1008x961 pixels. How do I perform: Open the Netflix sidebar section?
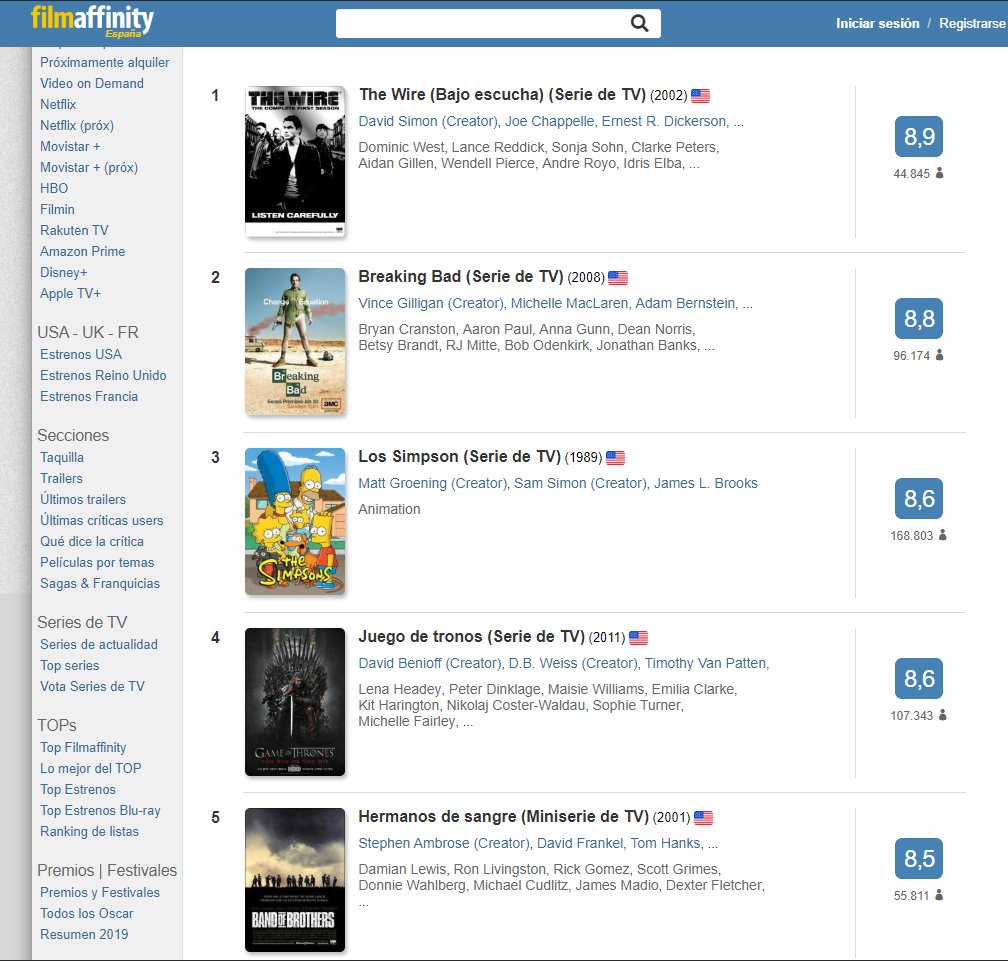pos(58,104)
